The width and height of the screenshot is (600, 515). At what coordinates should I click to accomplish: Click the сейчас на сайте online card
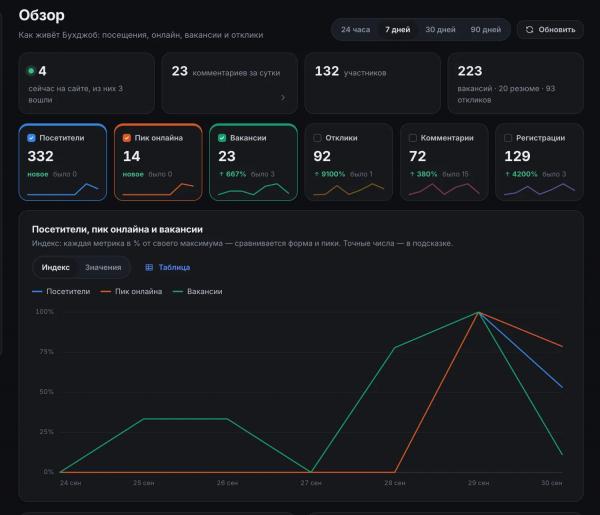tap(86, 83)
